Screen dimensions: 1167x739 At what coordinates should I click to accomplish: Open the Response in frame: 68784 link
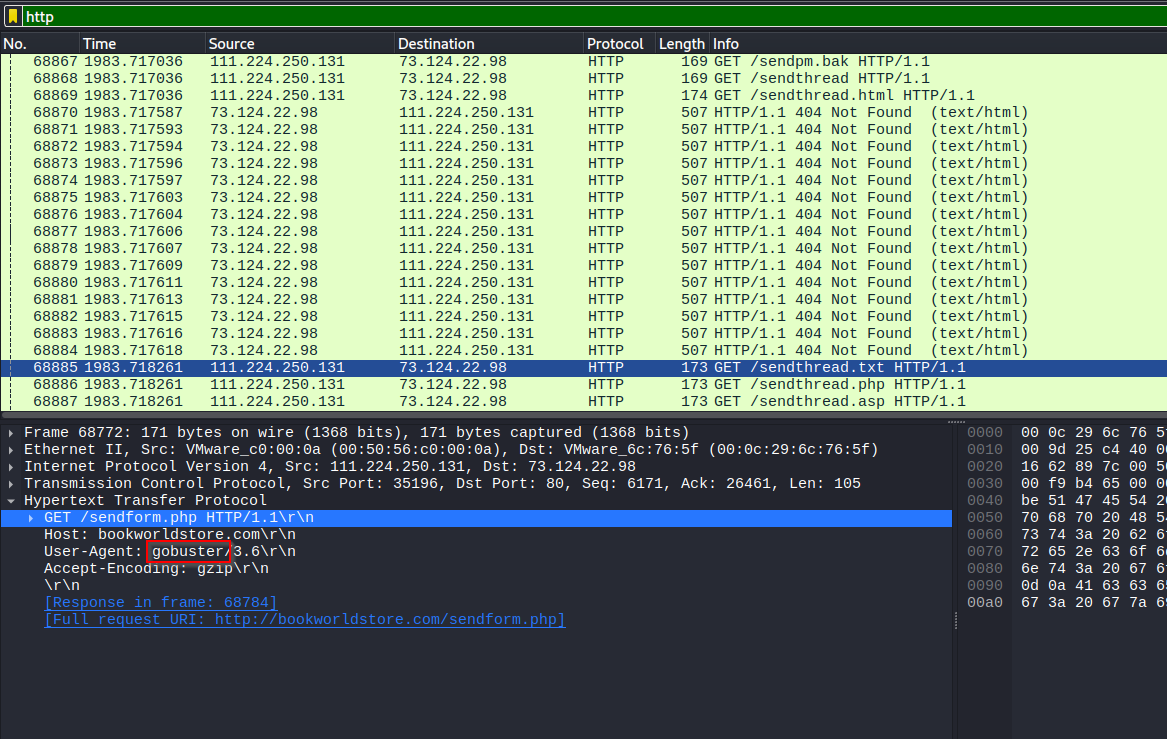(161, 603)
